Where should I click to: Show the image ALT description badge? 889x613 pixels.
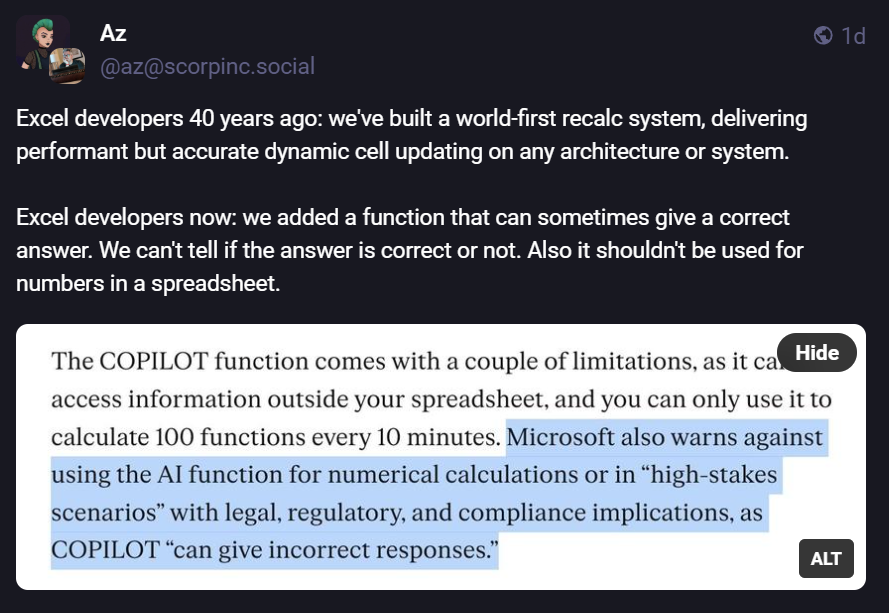[x=826, y=559]
